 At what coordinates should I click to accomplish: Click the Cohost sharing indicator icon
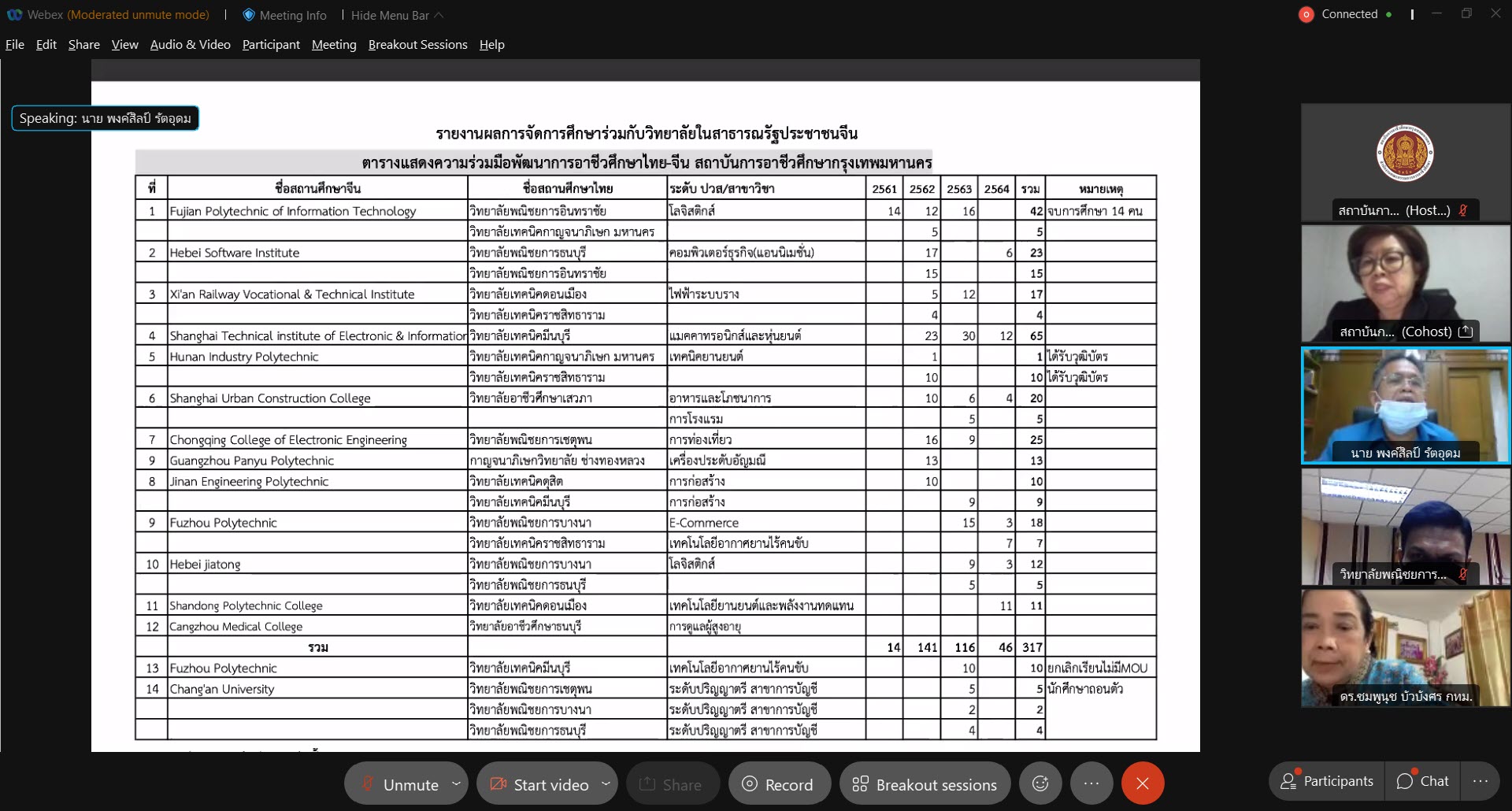tap(1466, 331)
